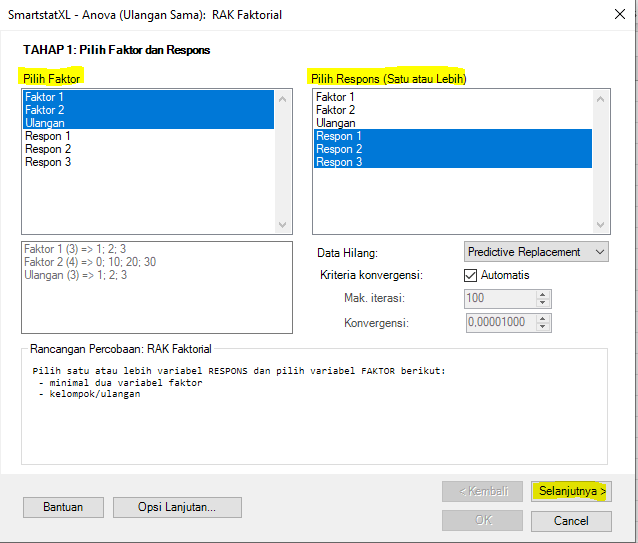Close the SmartstatXL dialog window

point(613,15)
